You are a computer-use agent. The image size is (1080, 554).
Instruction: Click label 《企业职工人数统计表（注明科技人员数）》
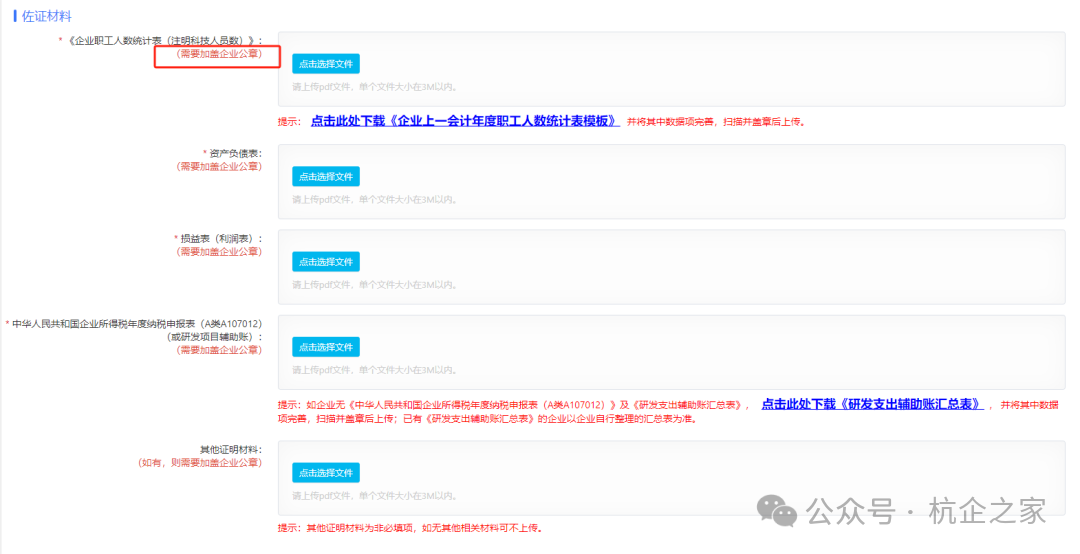[164, 41]
